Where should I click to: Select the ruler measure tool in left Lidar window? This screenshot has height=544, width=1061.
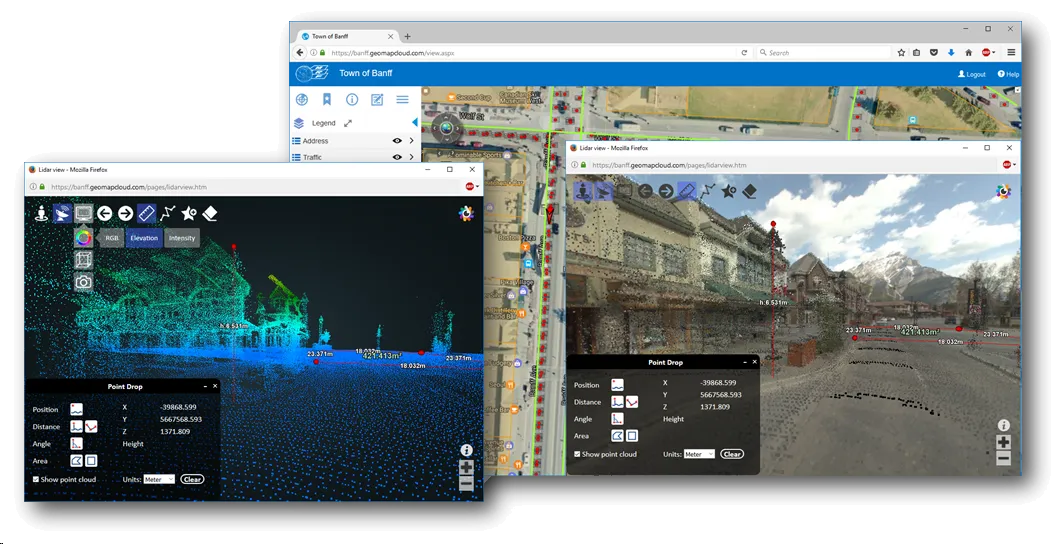pyautogui.click(x=146, y=214)
